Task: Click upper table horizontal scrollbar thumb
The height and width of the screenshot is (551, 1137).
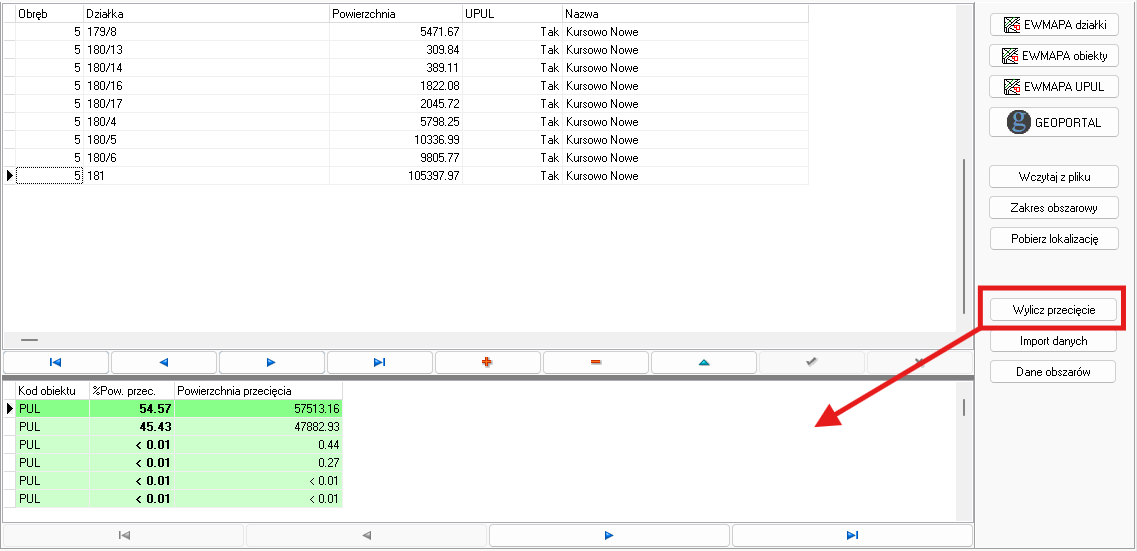Action: coord(29,339)
